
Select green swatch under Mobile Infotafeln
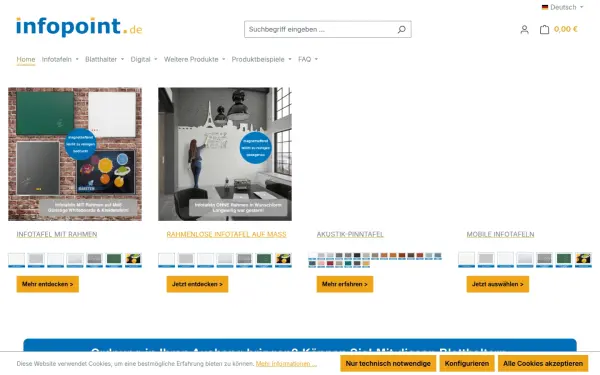point(564,260)
